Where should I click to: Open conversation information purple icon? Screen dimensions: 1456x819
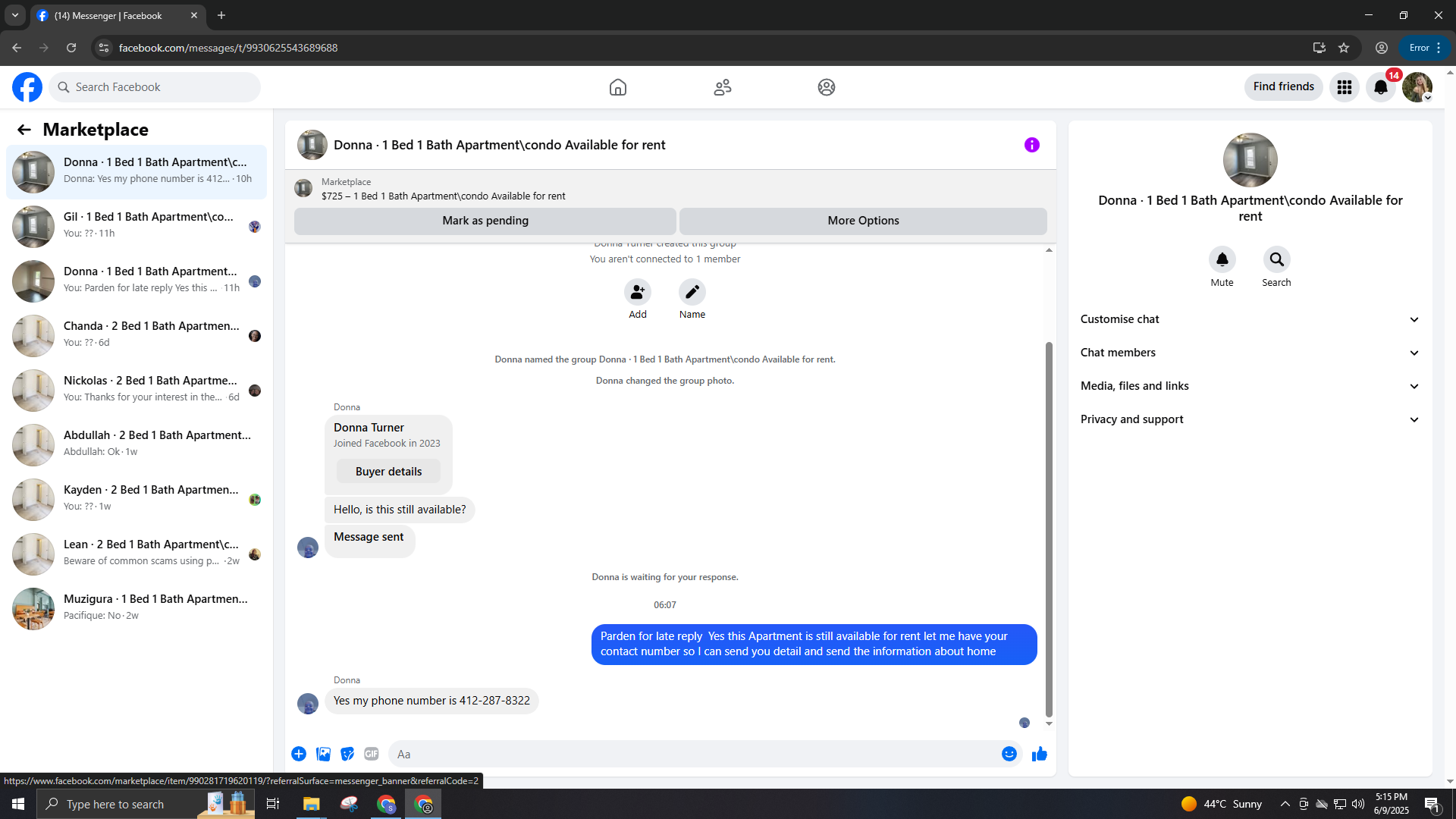(x=1032, y=145)
